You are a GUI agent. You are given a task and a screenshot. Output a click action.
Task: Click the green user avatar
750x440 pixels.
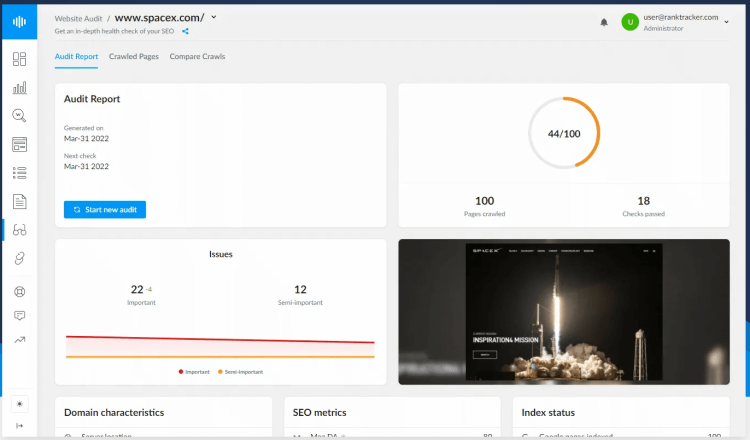[x=630, y=22]
